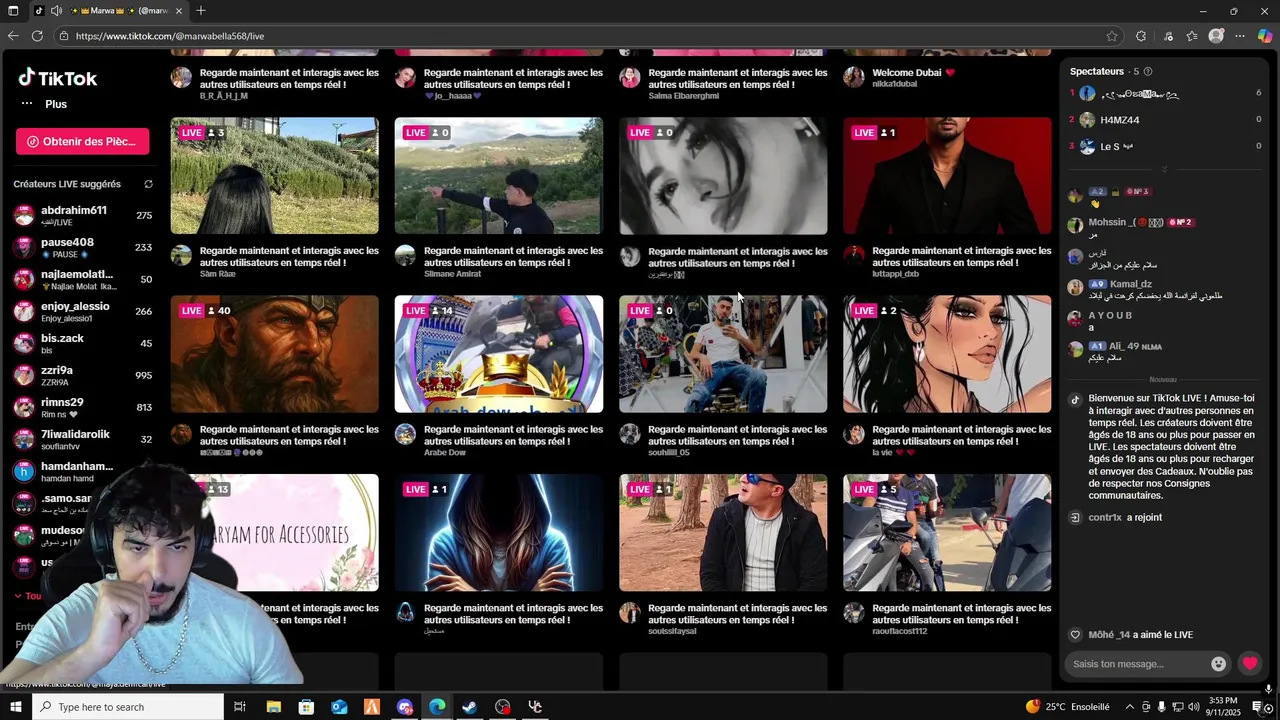This screenshot has height=720, width=1280.
Task: Click the browser address bar URL
Action: (170, 36)
